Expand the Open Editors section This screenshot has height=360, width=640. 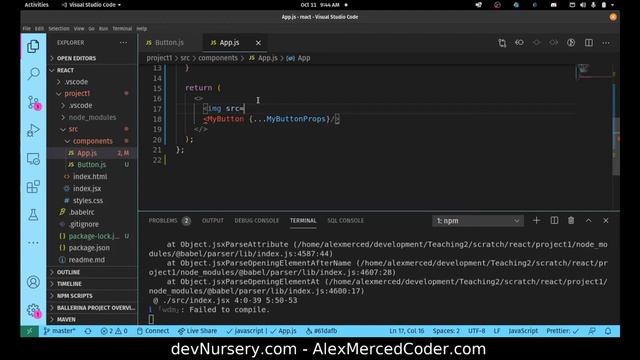coord(93,58)
